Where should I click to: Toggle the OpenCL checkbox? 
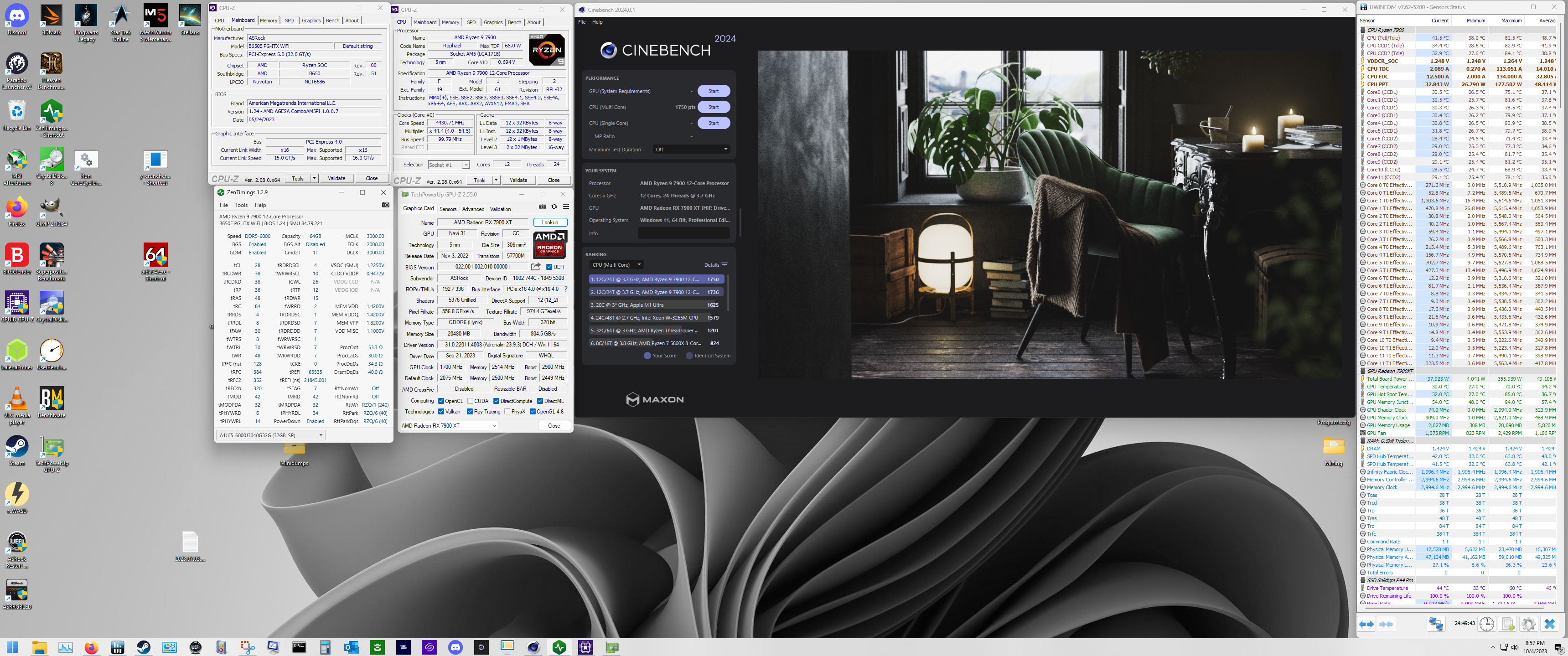pyautogui.click(x=441, y=401)
